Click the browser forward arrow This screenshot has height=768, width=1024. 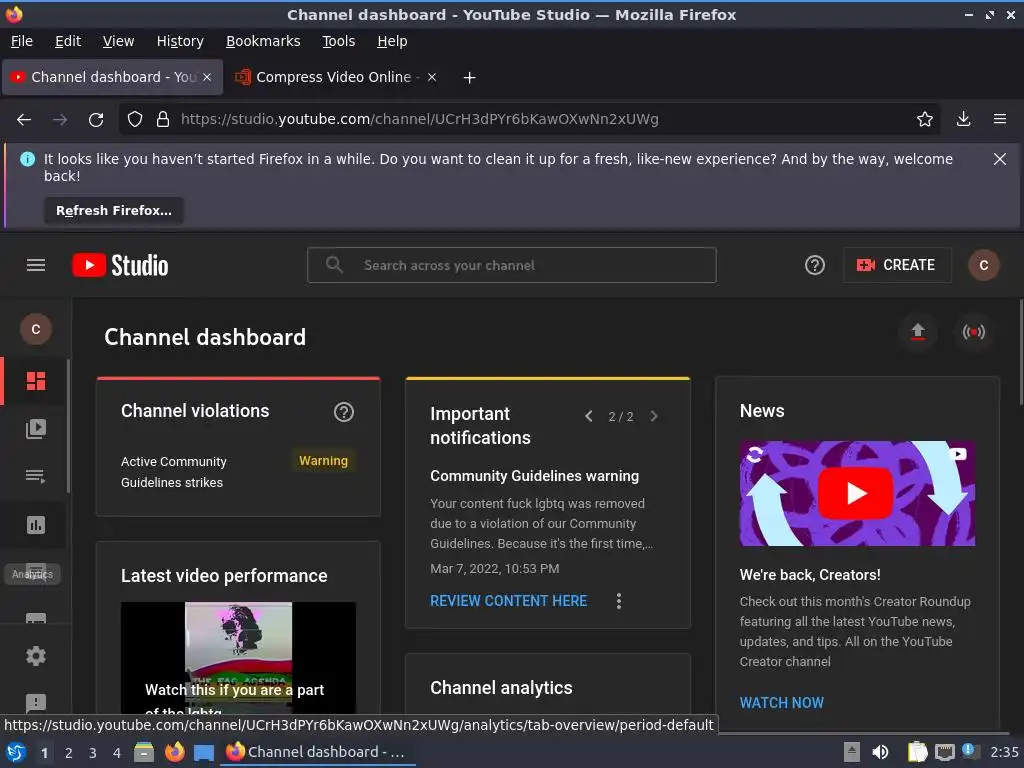60,119
